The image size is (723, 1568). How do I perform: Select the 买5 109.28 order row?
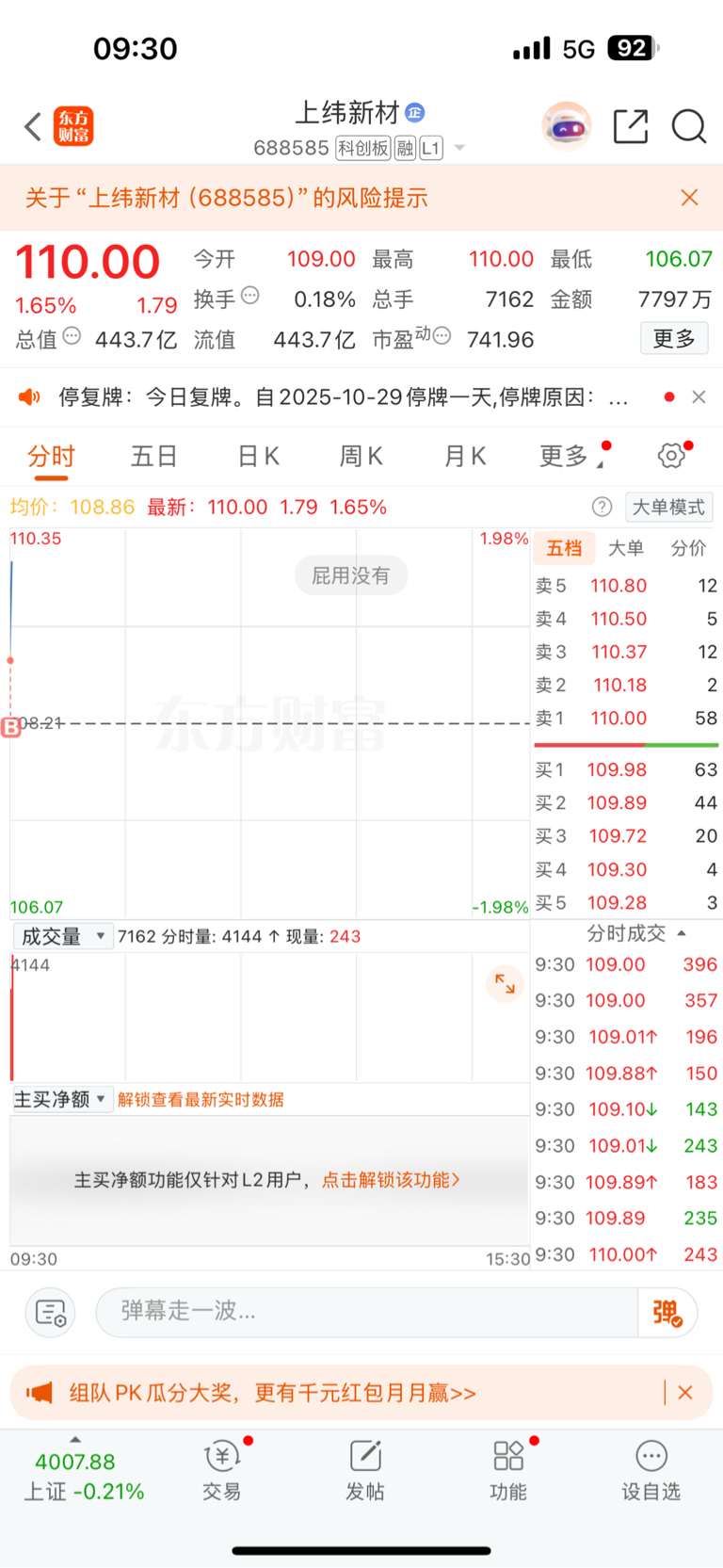626,903
